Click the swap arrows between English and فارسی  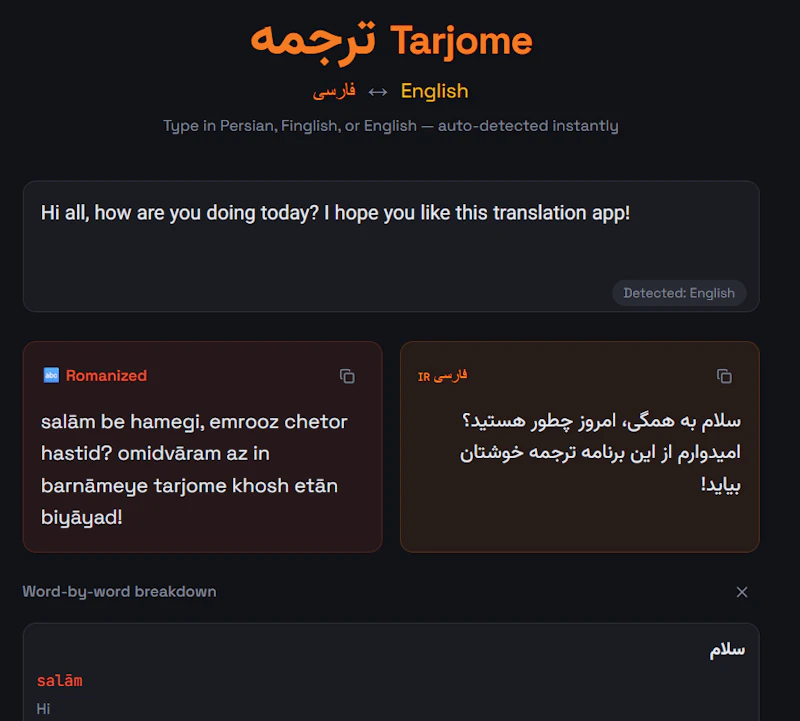377,91
